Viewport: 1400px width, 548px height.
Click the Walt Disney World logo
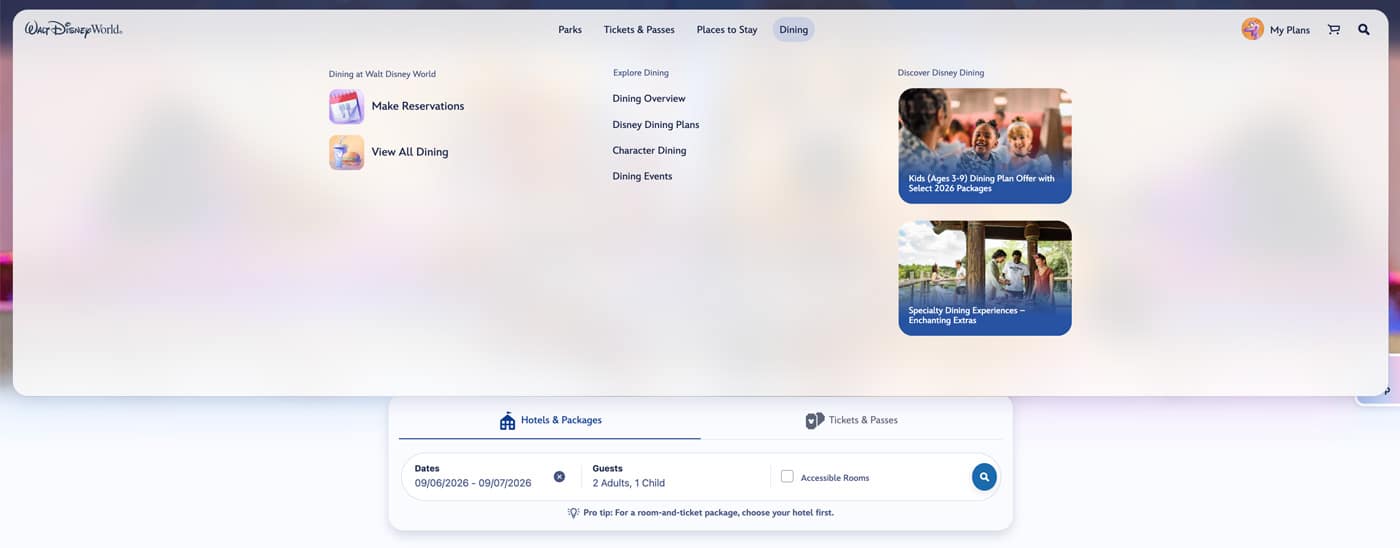[74, 30]
